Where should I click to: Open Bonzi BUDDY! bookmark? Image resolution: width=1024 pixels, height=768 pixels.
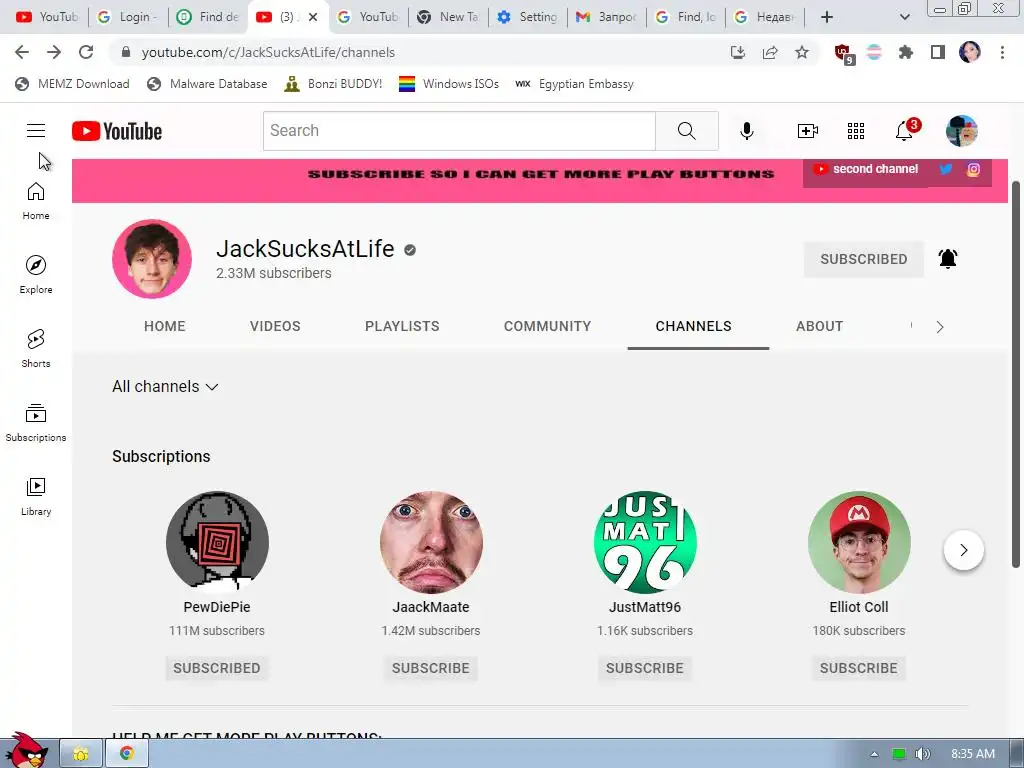tap(333, 84)
